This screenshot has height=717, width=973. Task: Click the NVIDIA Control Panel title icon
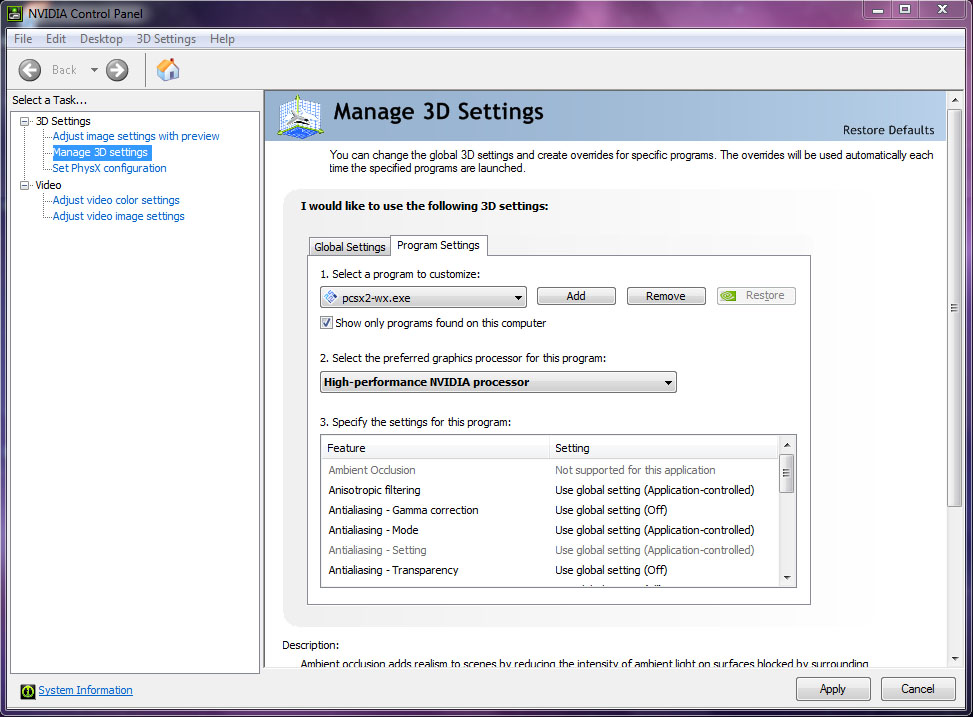tap(15, 13)
